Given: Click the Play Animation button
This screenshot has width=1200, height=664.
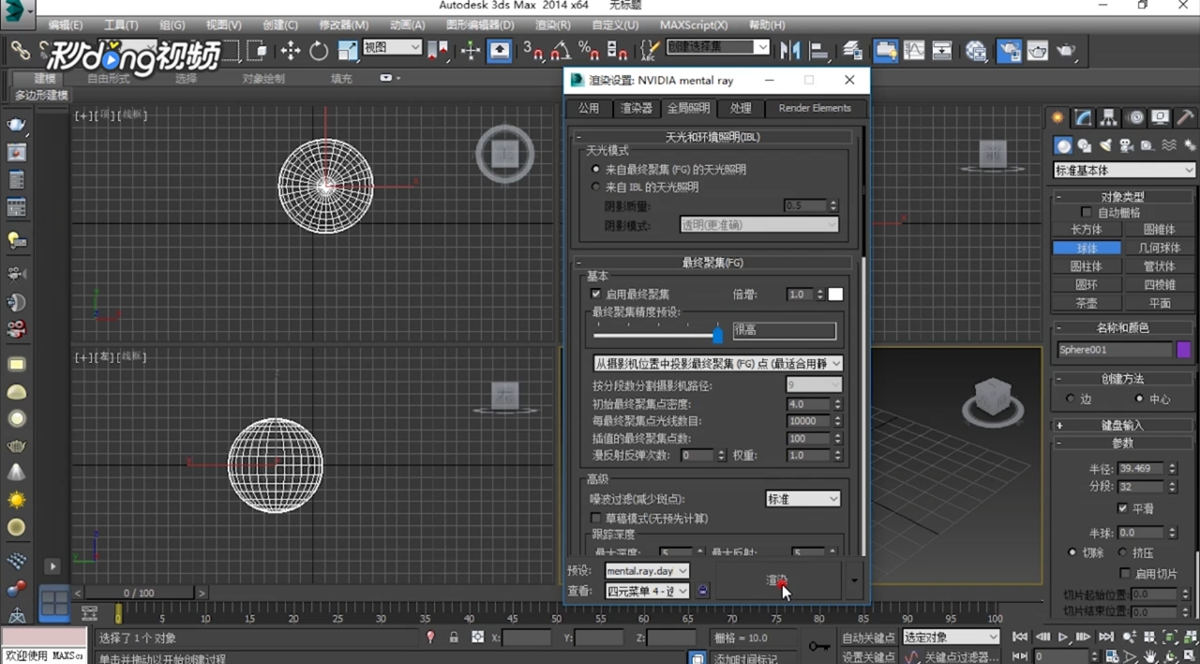Looking at the screenshot, I should click(x=1064, y=637).
